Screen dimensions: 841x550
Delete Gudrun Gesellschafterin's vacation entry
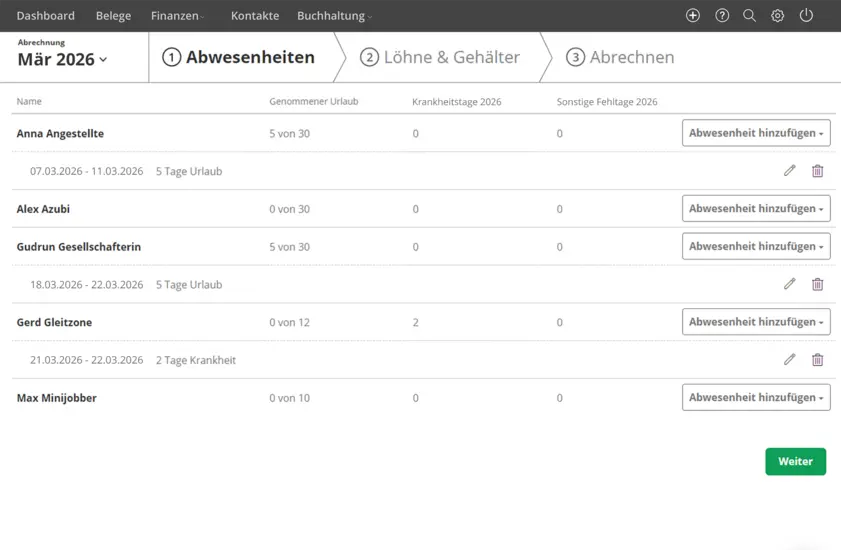point(817,284)
